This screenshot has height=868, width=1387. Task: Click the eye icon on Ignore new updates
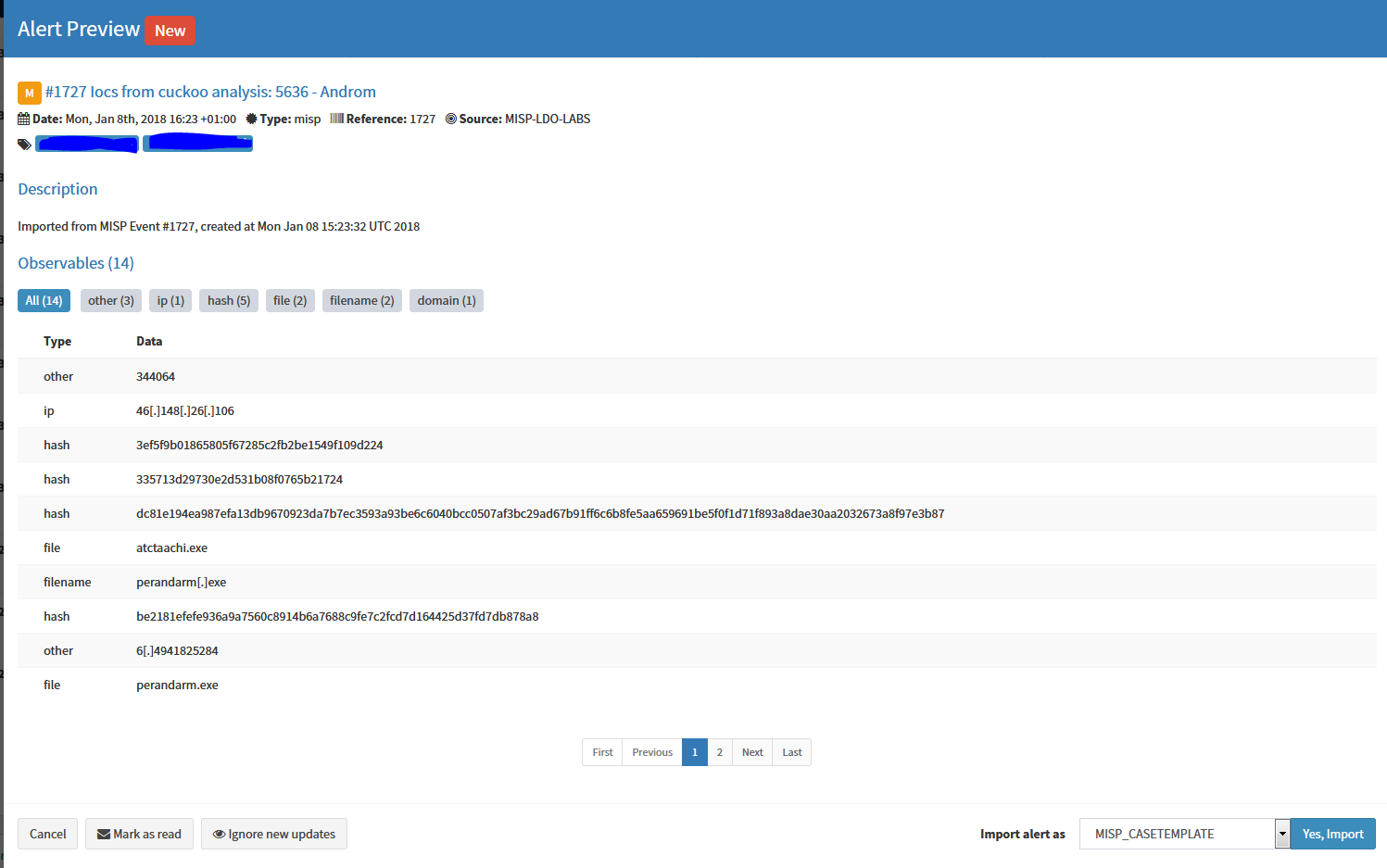pyautogui.click(x=220, y=834)
